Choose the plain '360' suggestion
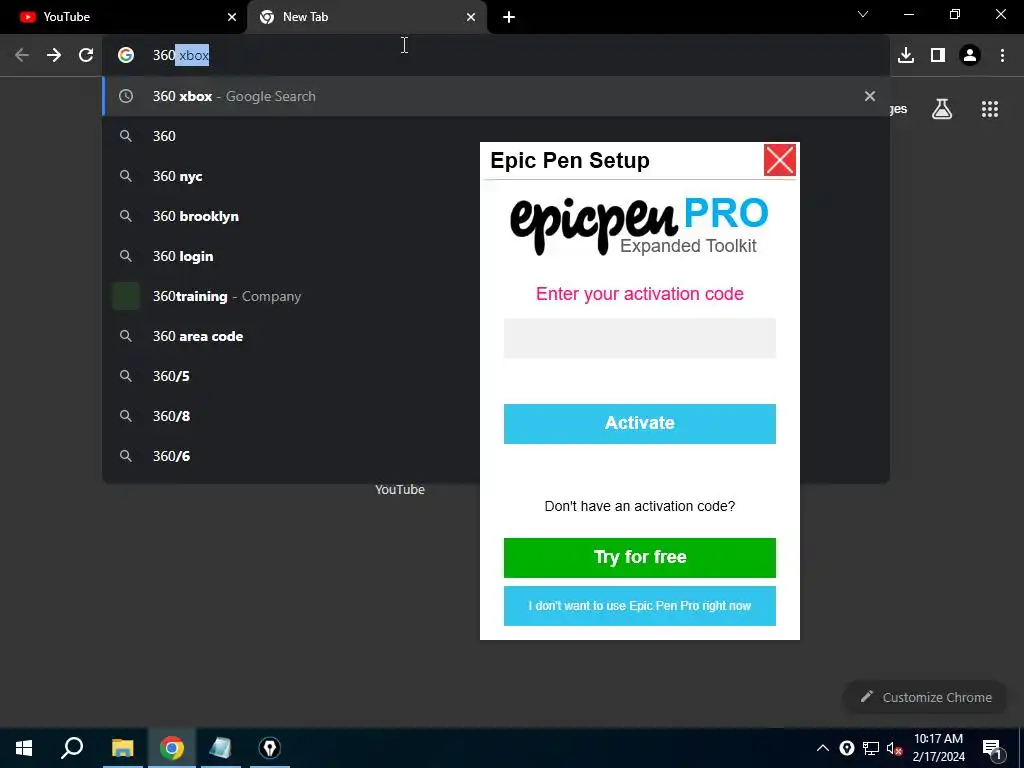The width and height of the screenshot is (1024, 768). click(x=496, y=136)
